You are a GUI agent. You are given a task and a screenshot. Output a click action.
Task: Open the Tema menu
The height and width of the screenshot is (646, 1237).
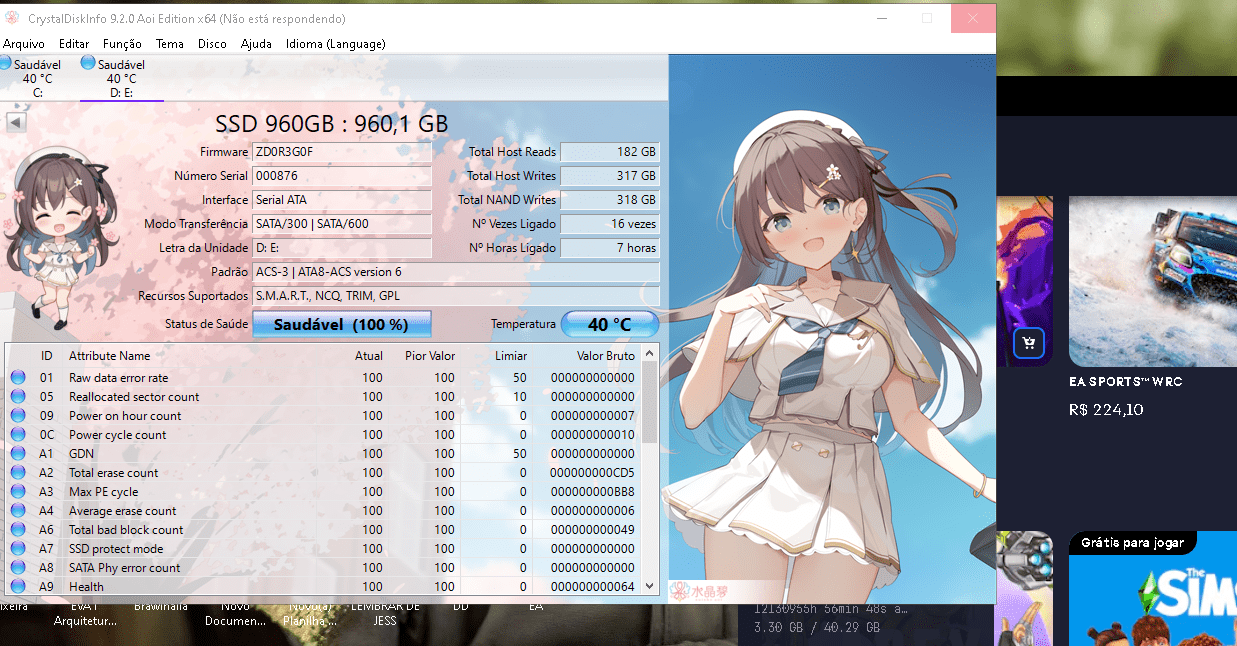point(170,43)
